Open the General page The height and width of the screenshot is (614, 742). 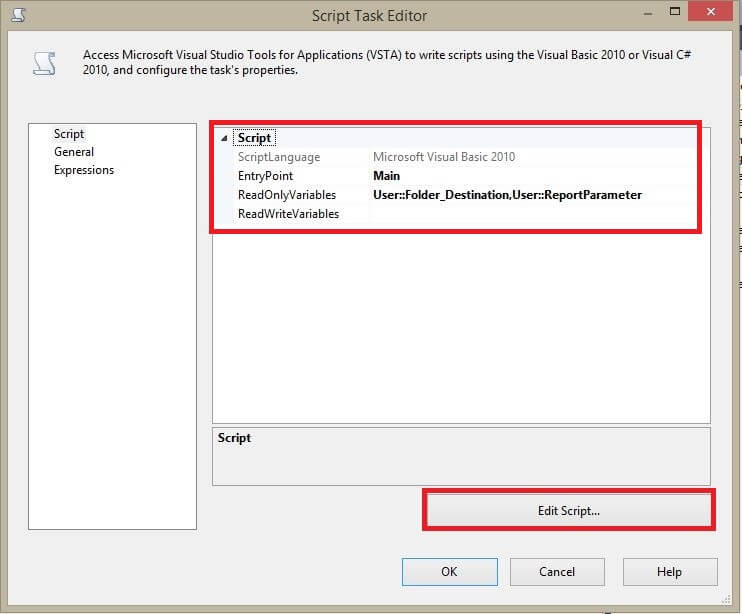pos(74,152)
